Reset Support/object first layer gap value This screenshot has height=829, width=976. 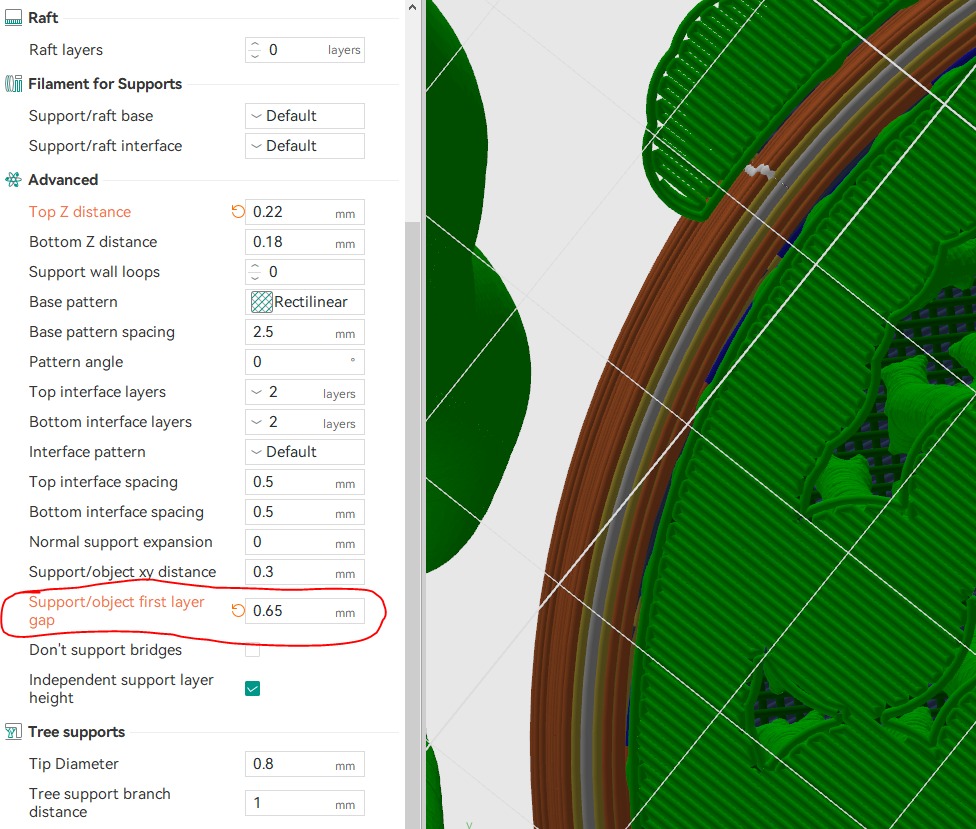(238, 611)
